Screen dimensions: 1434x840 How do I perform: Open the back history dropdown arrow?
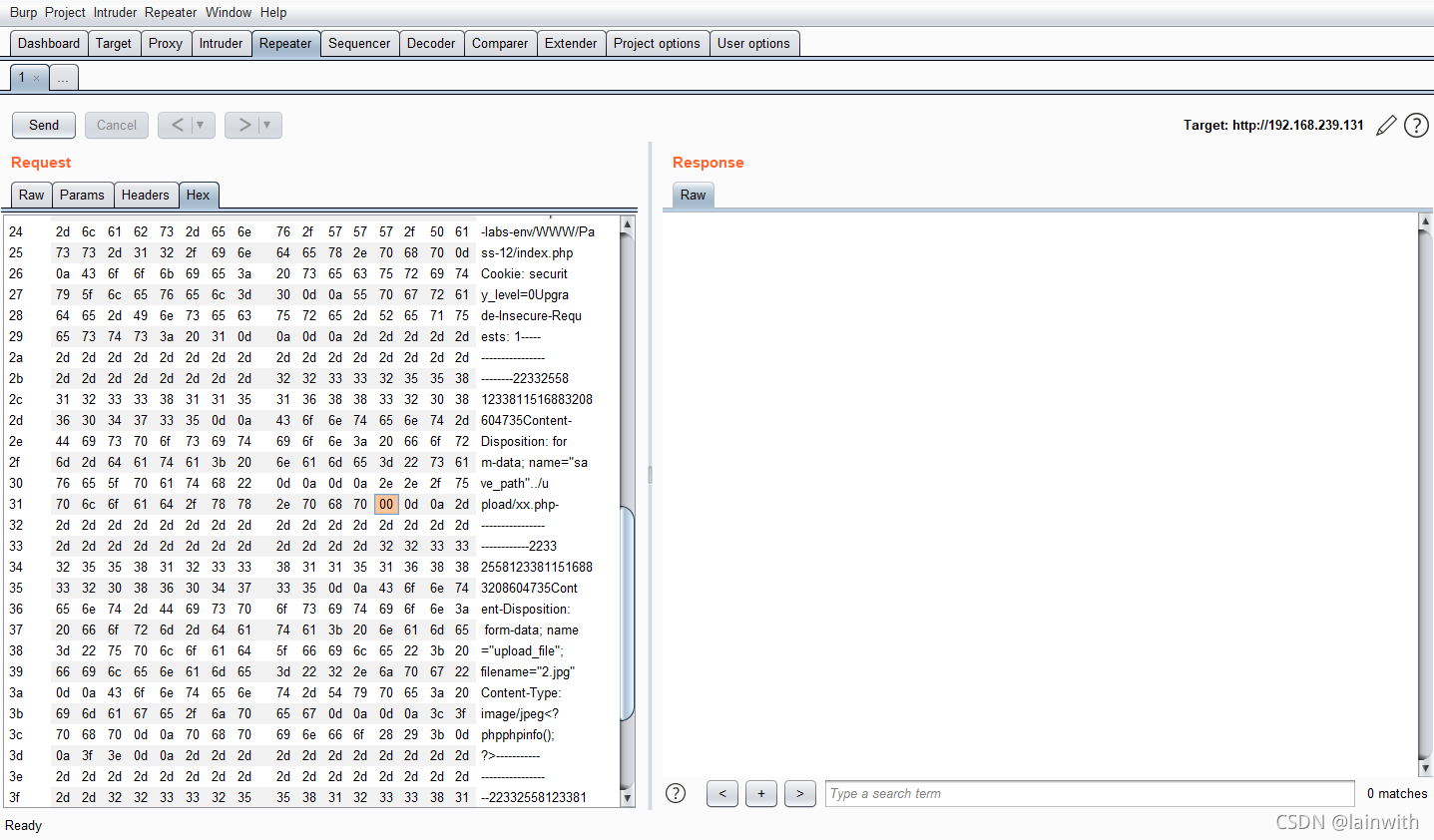click(201, 125)
